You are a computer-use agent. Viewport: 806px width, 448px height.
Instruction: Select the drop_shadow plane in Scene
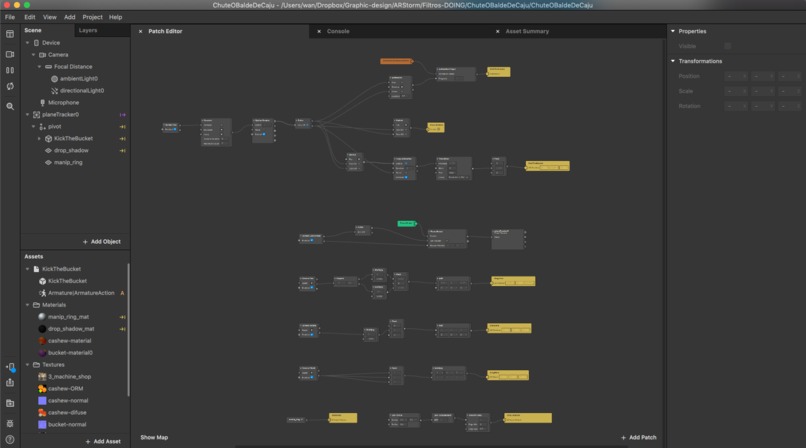click(x=71, y=151)
